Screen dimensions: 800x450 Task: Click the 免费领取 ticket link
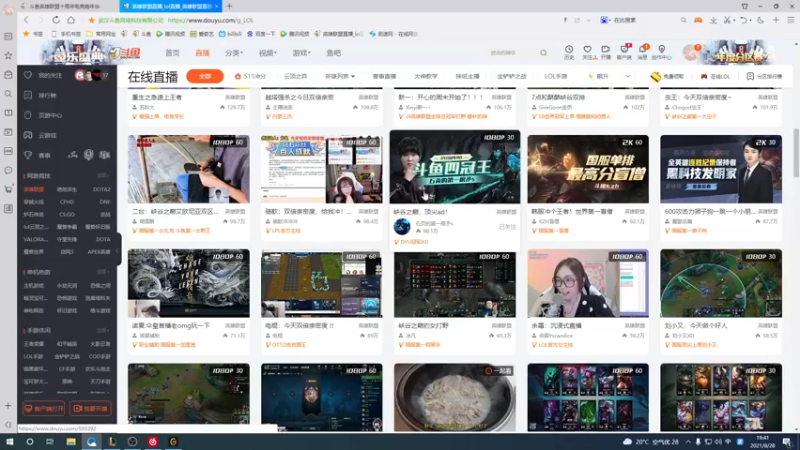click(667, 77)
